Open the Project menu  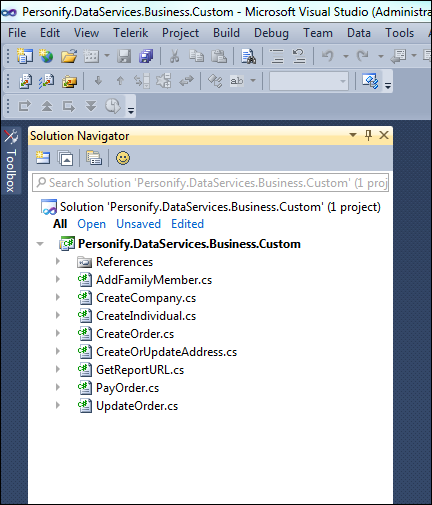coord(180,33)
